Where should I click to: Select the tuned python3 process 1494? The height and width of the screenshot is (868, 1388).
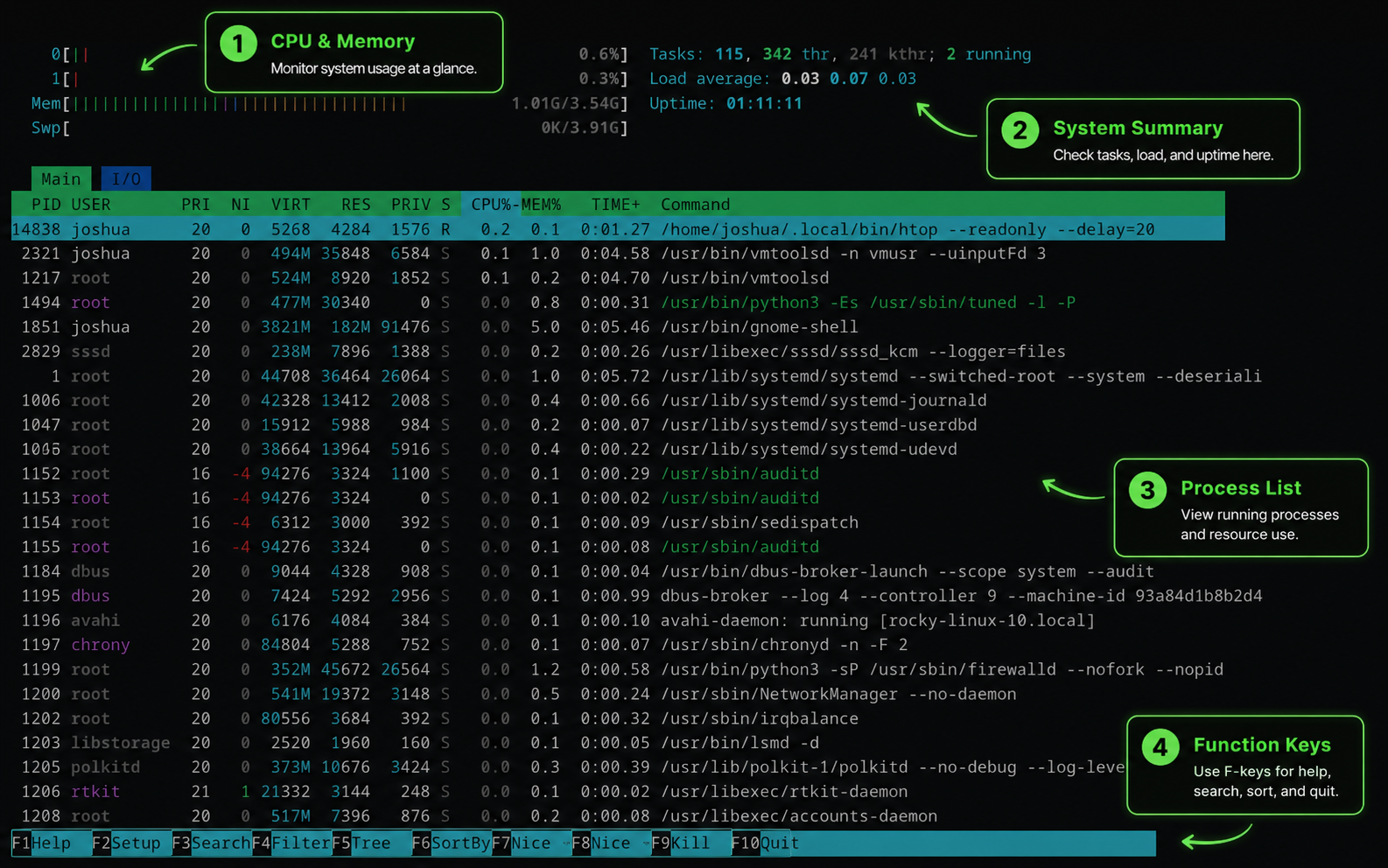618,303
